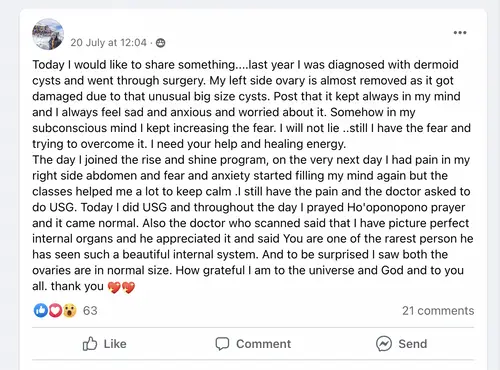Click the second heart emoji ending the post
The image size is (500, 370).
(x=128, y=287)
